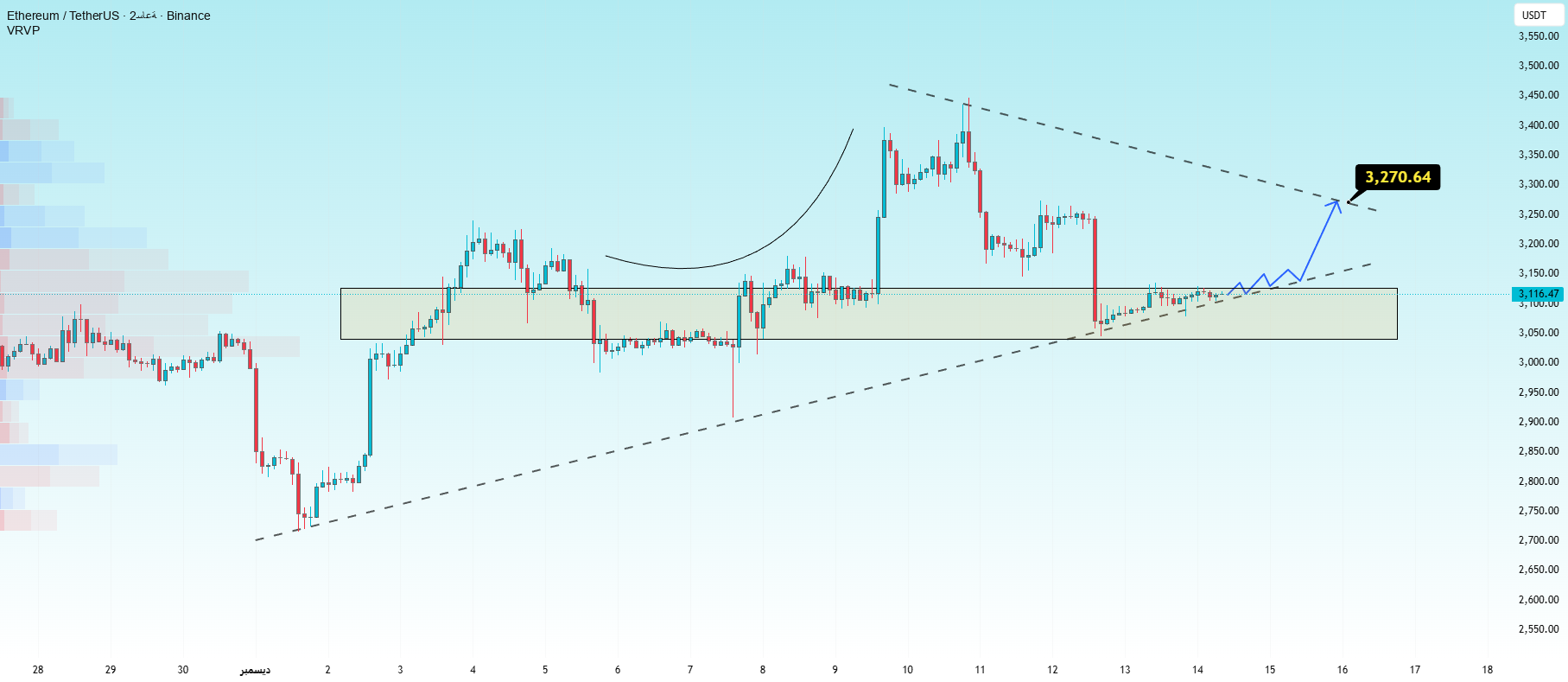
Task: Click the current price label 3,116.47
Action: click(1540, 294)
